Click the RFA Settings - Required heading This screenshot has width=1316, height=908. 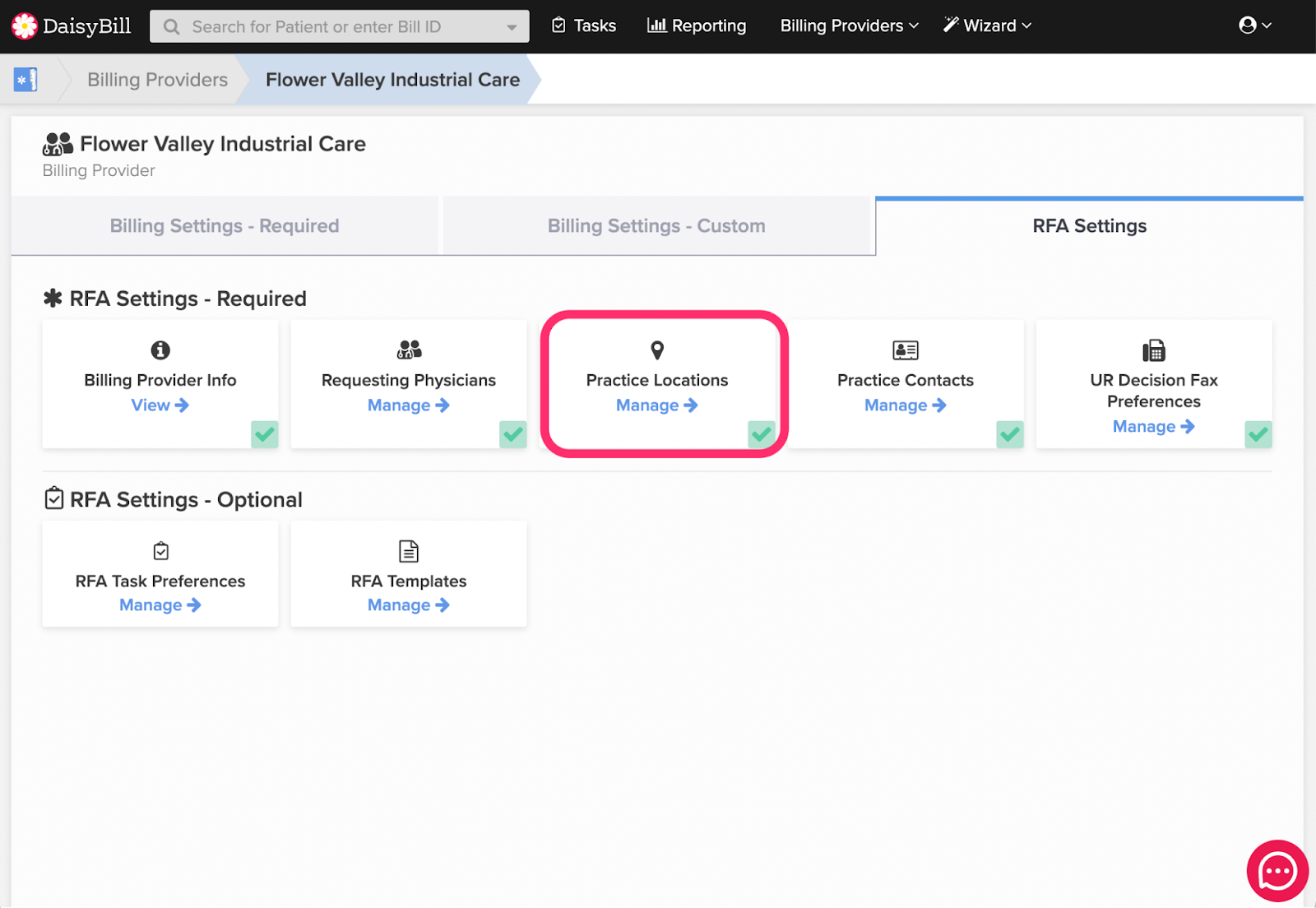tap(175, 299)
